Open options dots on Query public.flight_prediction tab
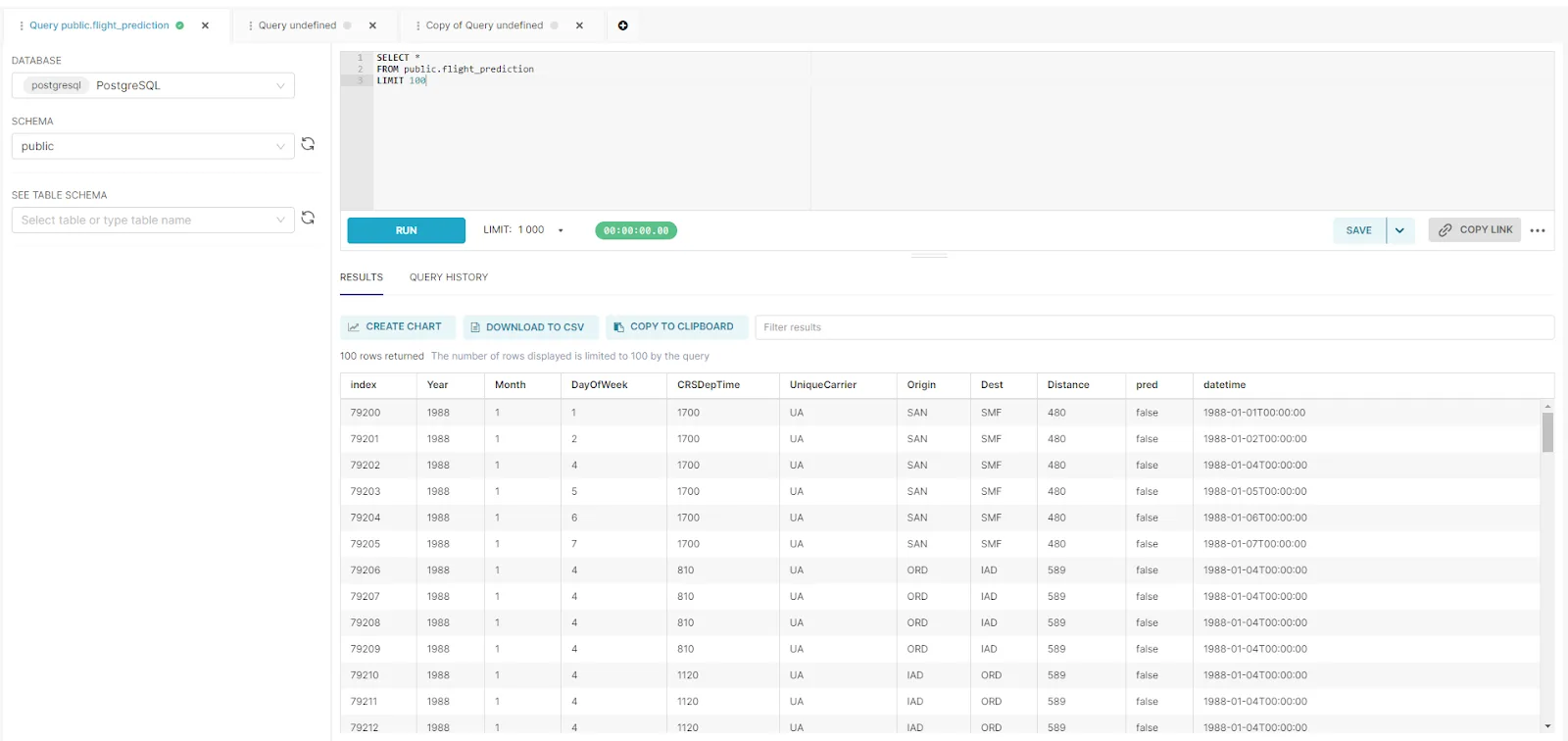 22,25
